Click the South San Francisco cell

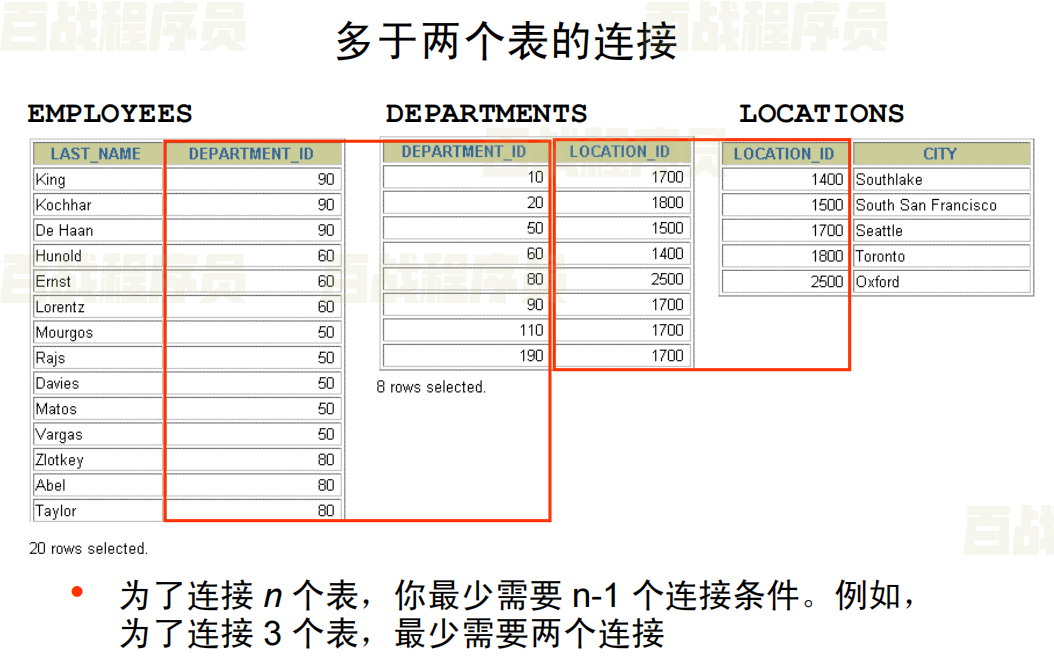pyautogui.click(x=940, y=205)
